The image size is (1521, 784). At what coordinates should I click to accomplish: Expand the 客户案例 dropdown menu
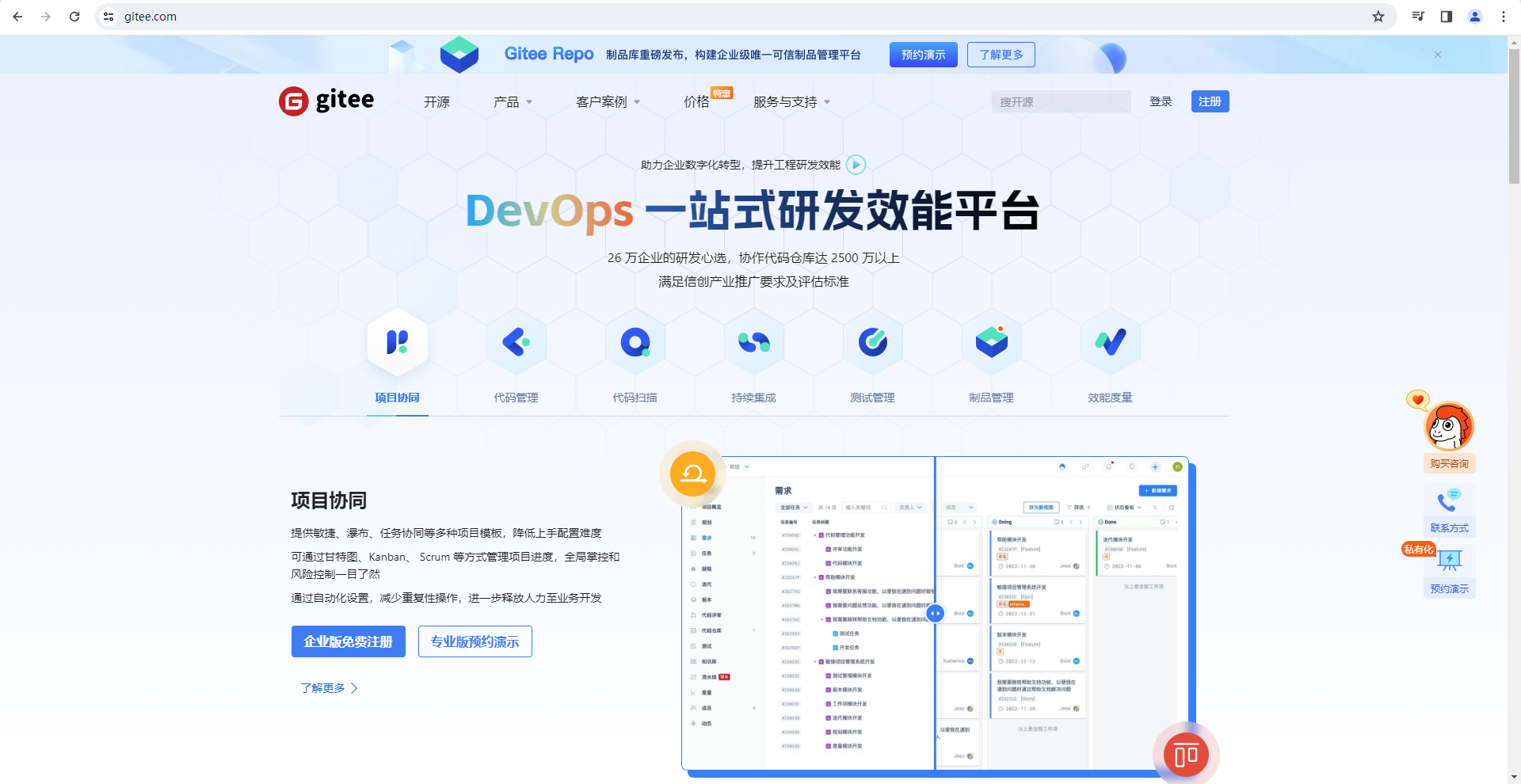pos(608,102)
